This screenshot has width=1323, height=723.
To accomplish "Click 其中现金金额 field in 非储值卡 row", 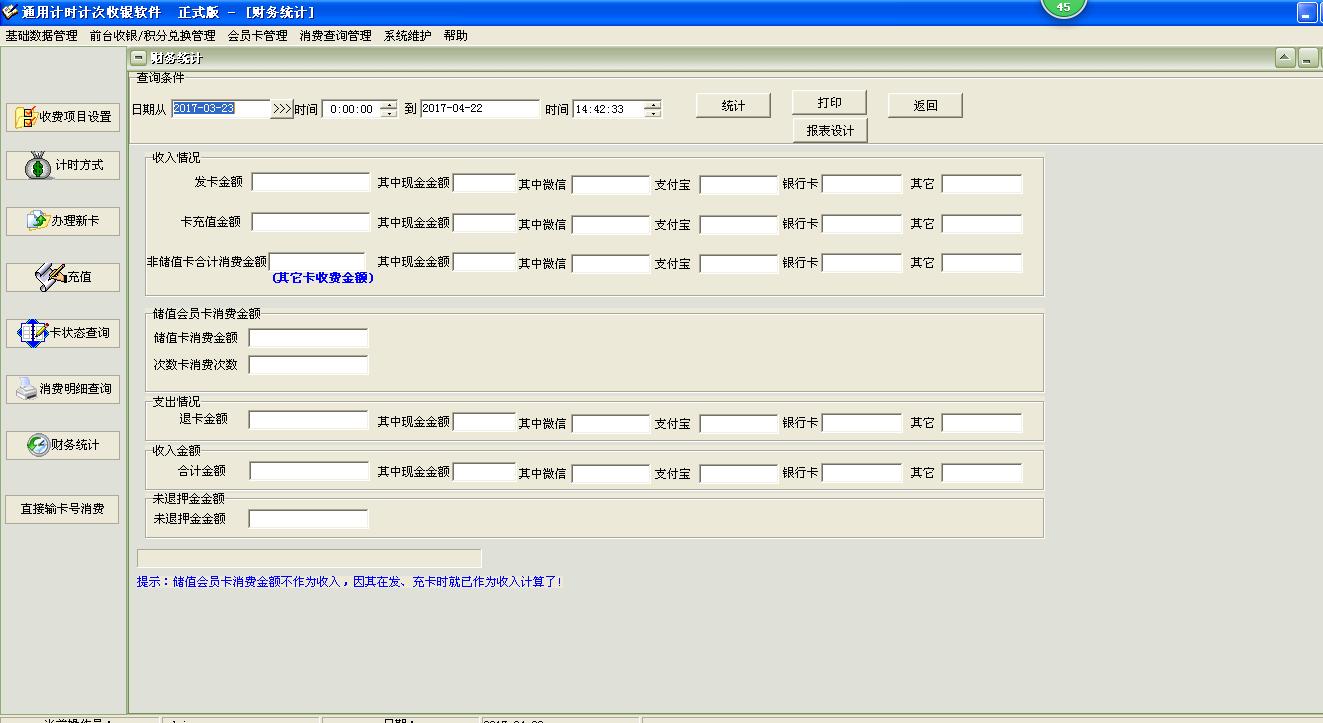I will tap(484, 262).
